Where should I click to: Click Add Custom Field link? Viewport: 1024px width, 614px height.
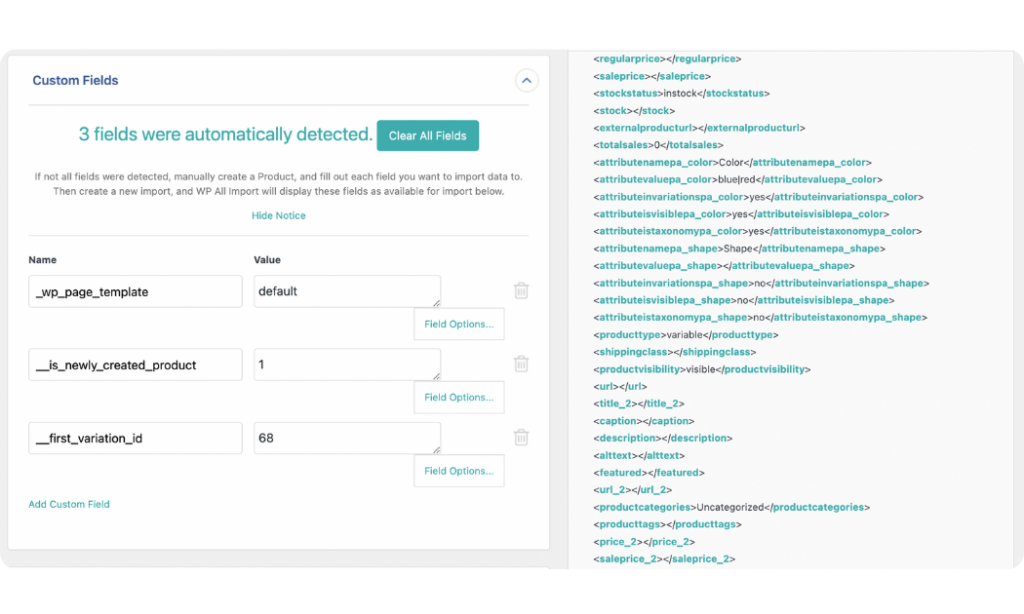coord(69,504)
